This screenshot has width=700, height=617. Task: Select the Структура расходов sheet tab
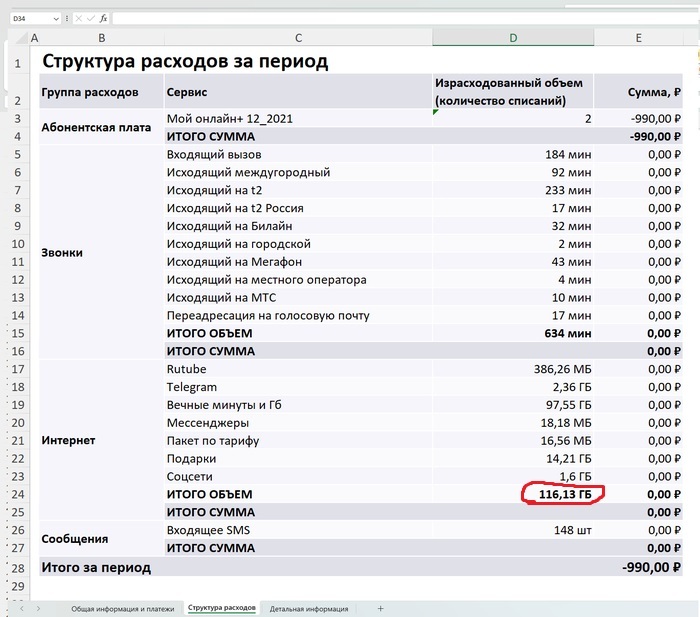point(222,608)
